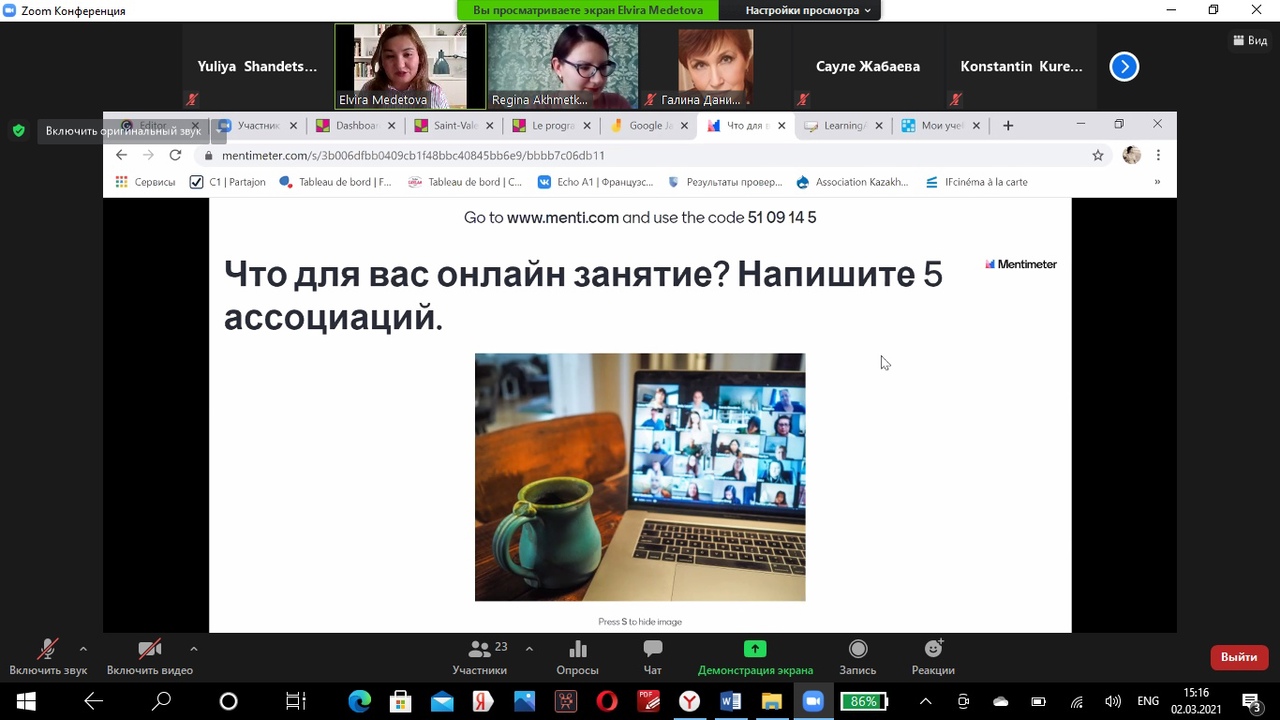
Task: Click green encryption shield icon
Action: coord(18,130)
